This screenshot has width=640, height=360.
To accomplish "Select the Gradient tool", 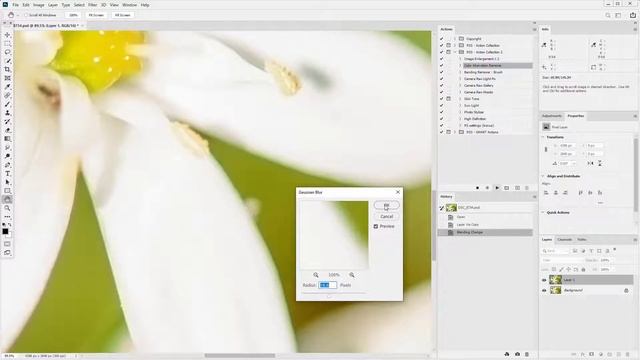I will pyautogui.click(x=7, y=139).
